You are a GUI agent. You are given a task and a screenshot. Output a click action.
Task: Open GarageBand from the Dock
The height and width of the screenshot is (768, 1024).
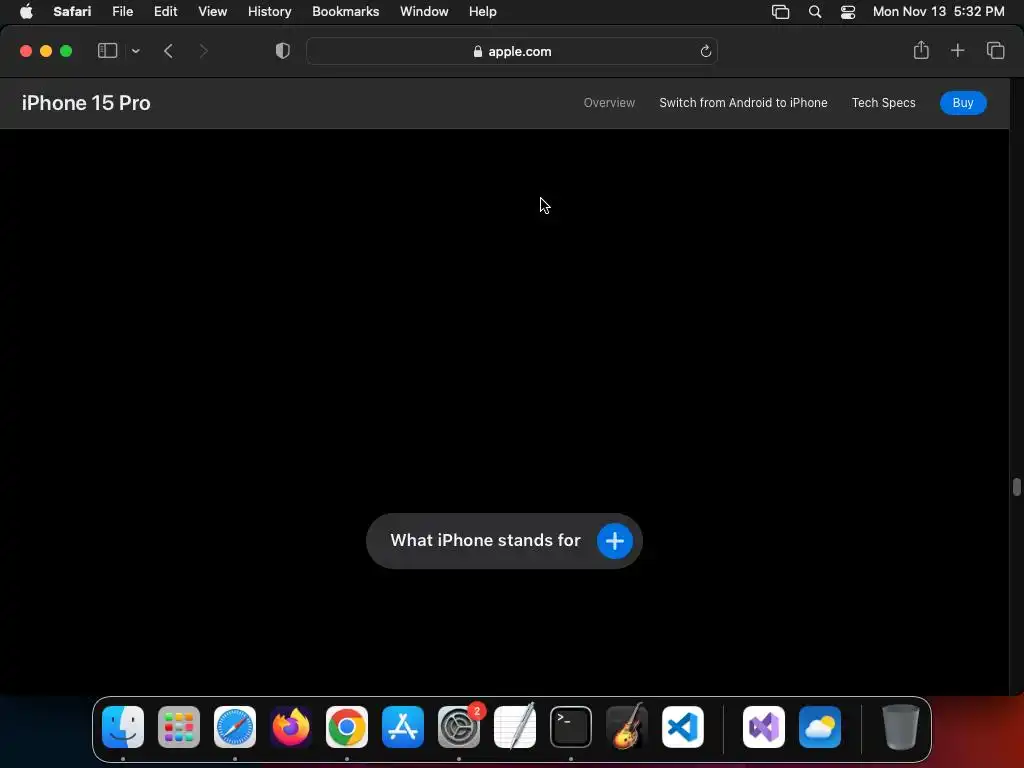click(x=627, y=726)
